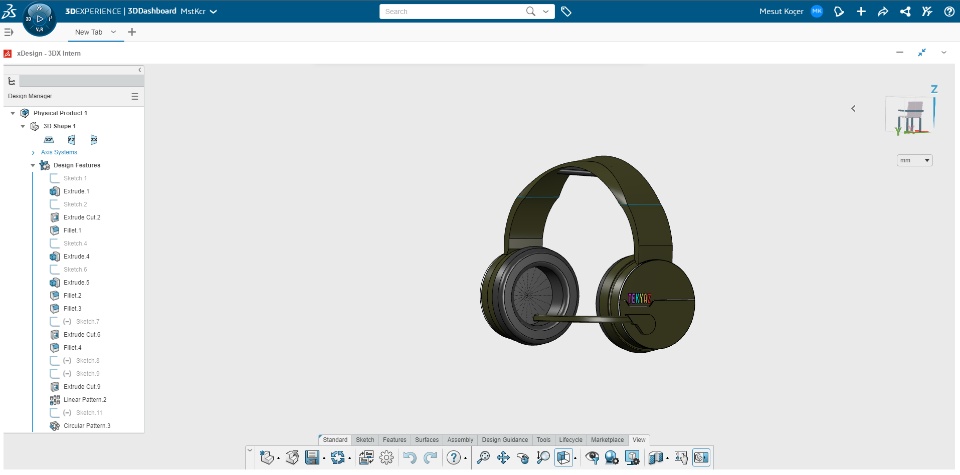This screenshot has height=475, width=960.
Task: Click the first reference plane icon under 3D Shape
Action: pyautogui.click(x=49, y=140)
